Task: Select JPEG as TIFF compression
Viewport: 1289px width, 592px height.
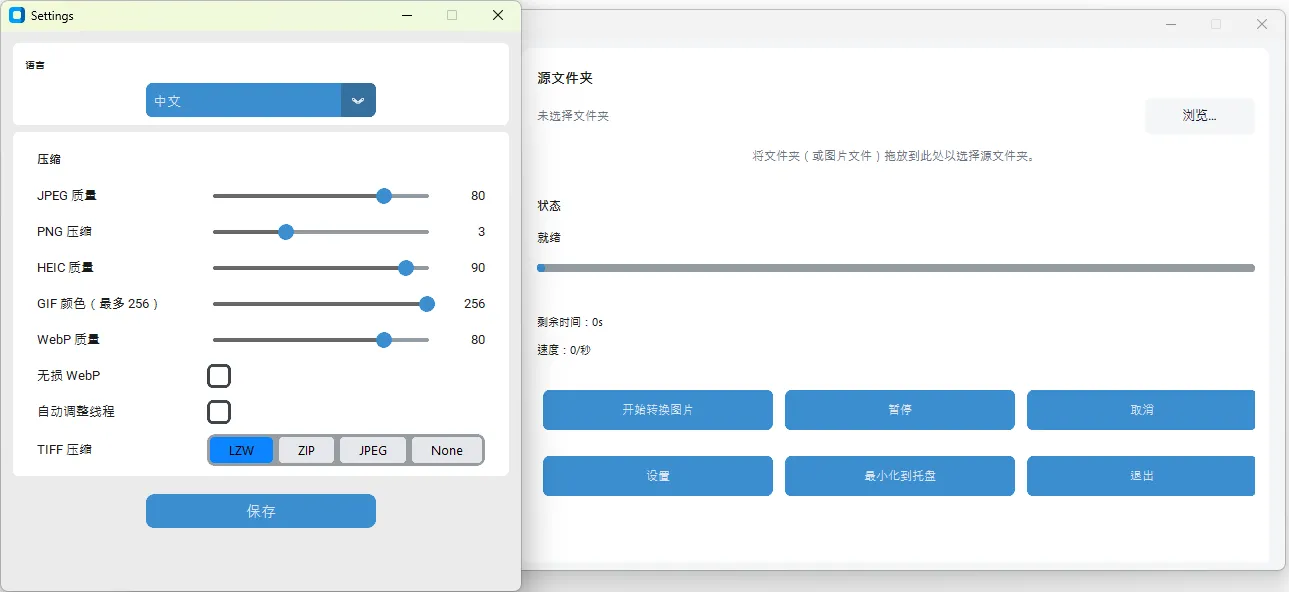Action: pyautogui.click(x=372, y=450)
